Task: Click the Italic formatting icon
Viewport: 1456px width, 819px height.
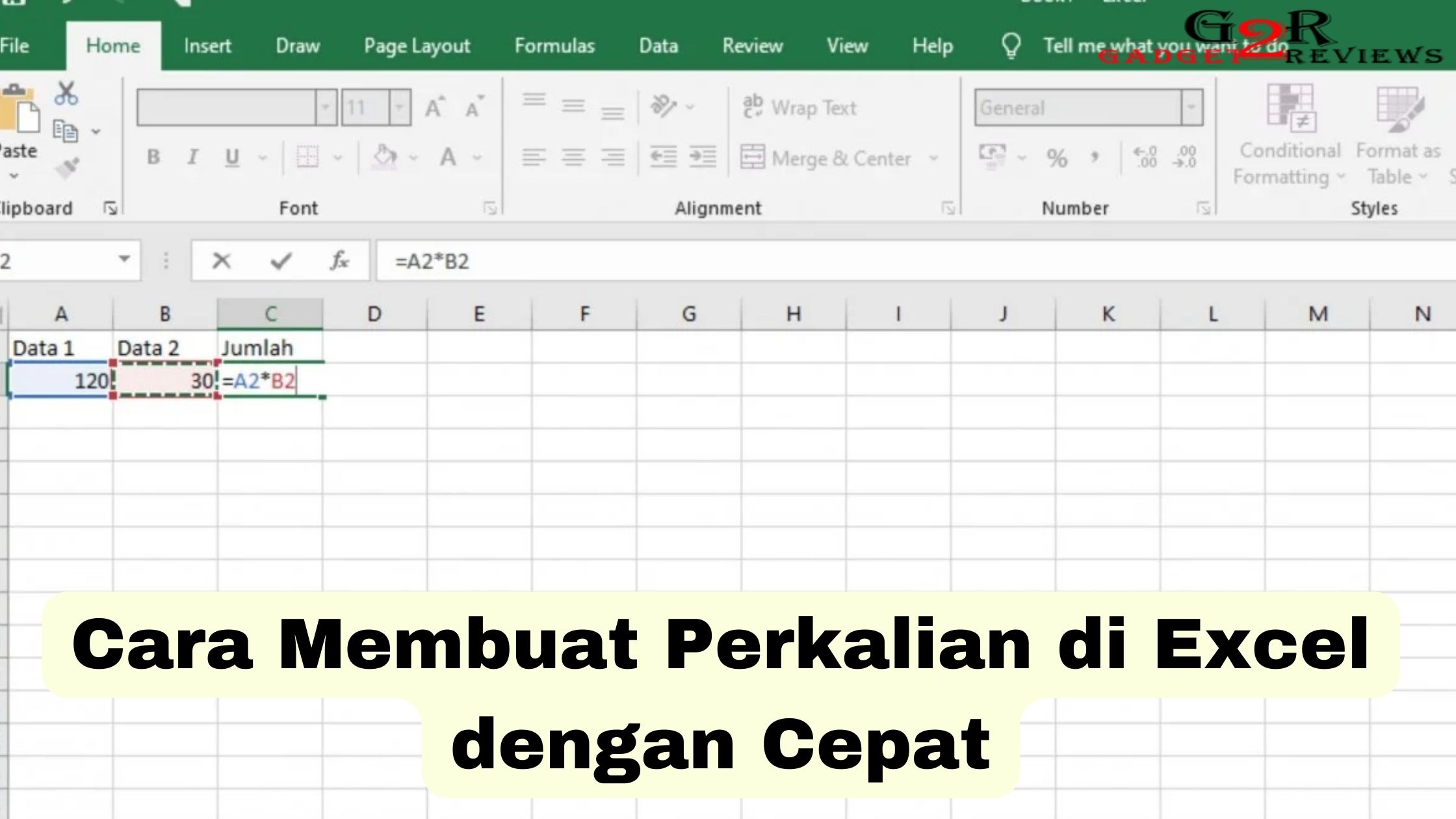Action: point(193,158)
